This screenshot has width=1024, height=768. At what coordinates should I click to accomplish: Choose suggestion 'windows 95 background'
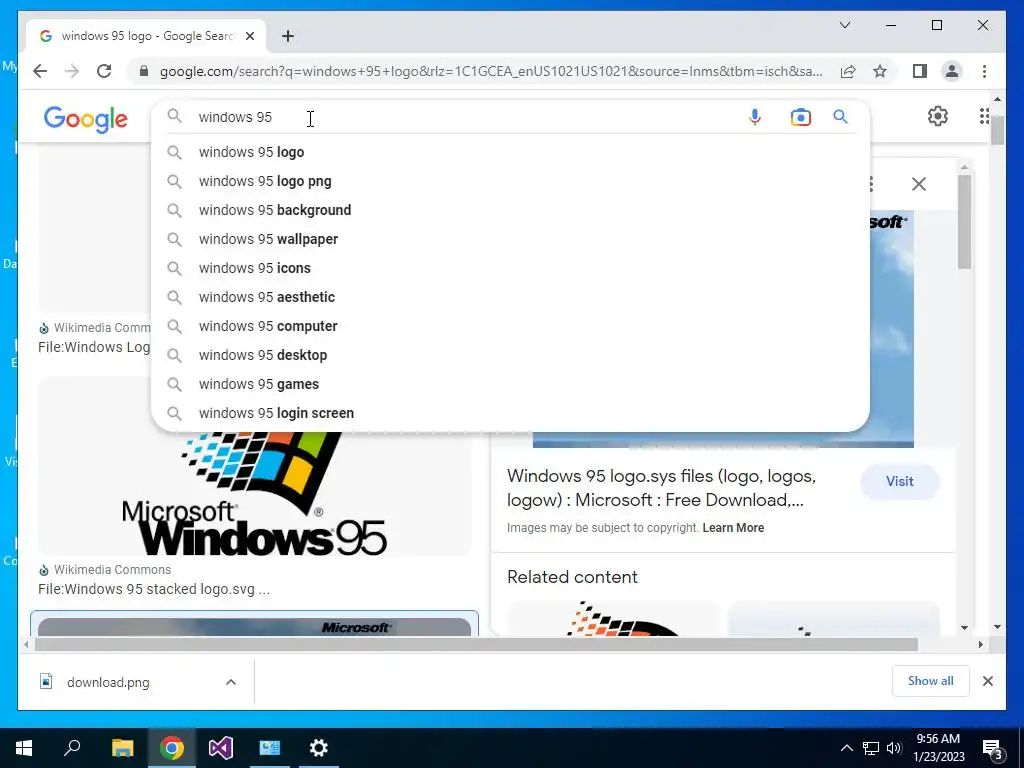(510, 210)
